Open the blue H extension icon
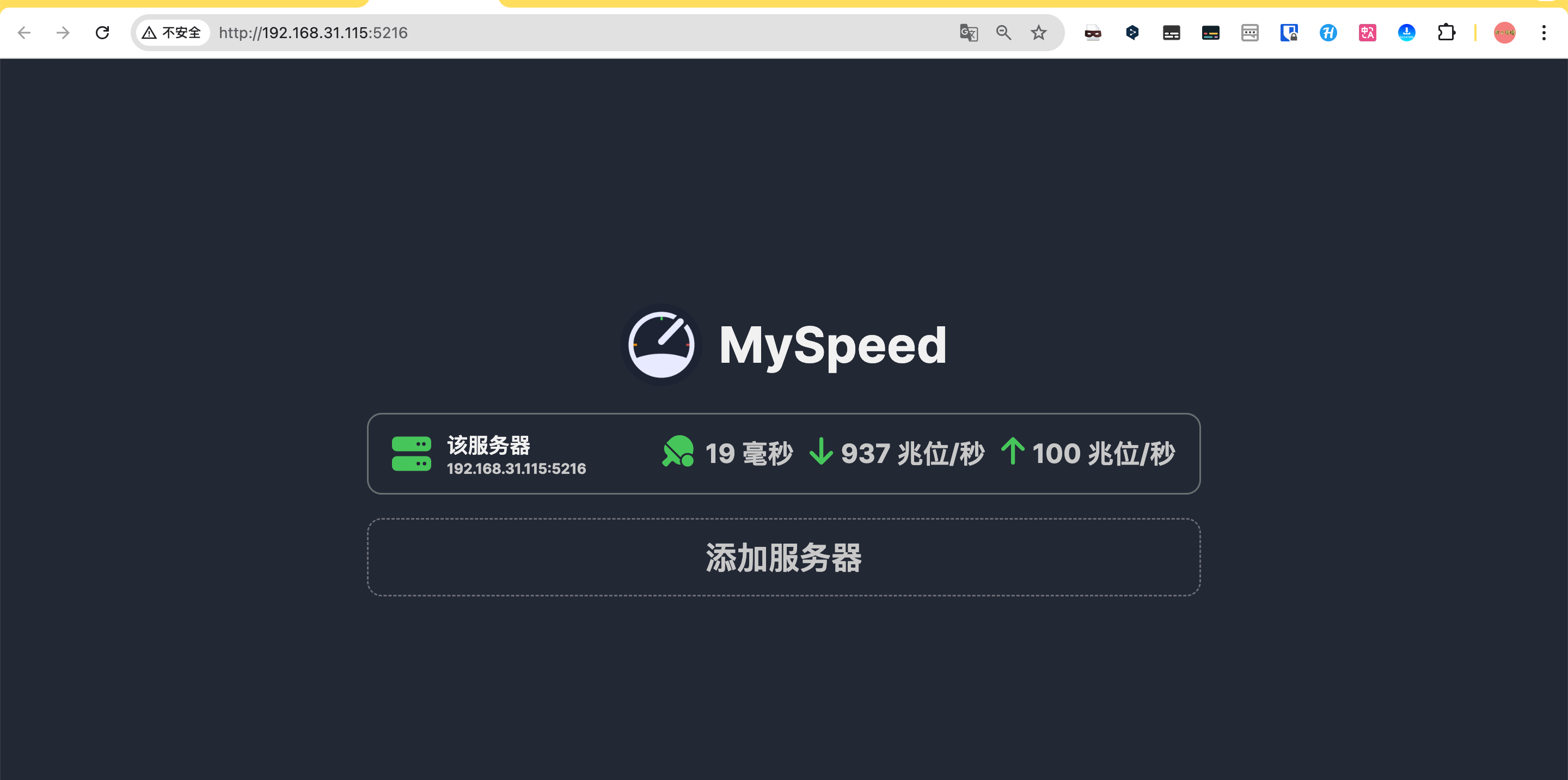 click(1328, 33)
